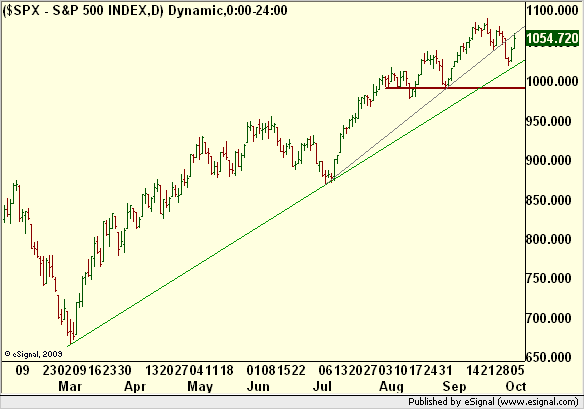This screenshot has height=409, width=584.
Task: Click the 650.000 price axis label
Action: 549,357
